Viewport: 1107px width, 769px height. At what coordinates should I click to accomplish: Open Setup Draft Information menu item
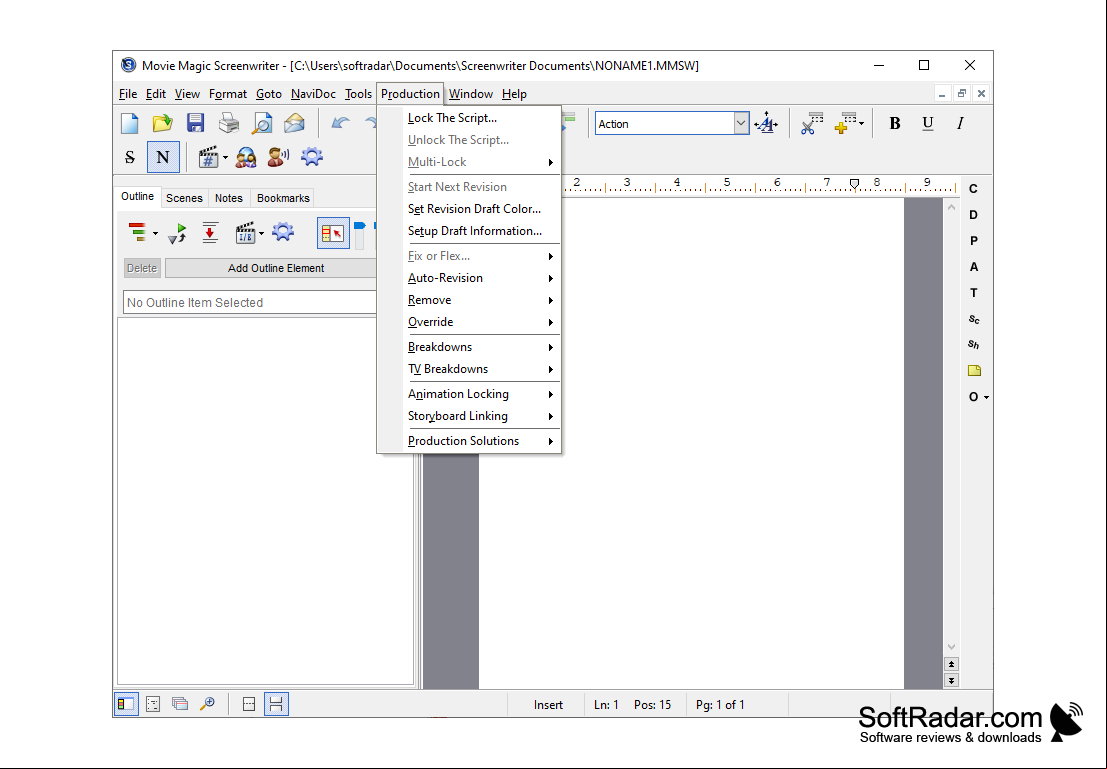469,231
